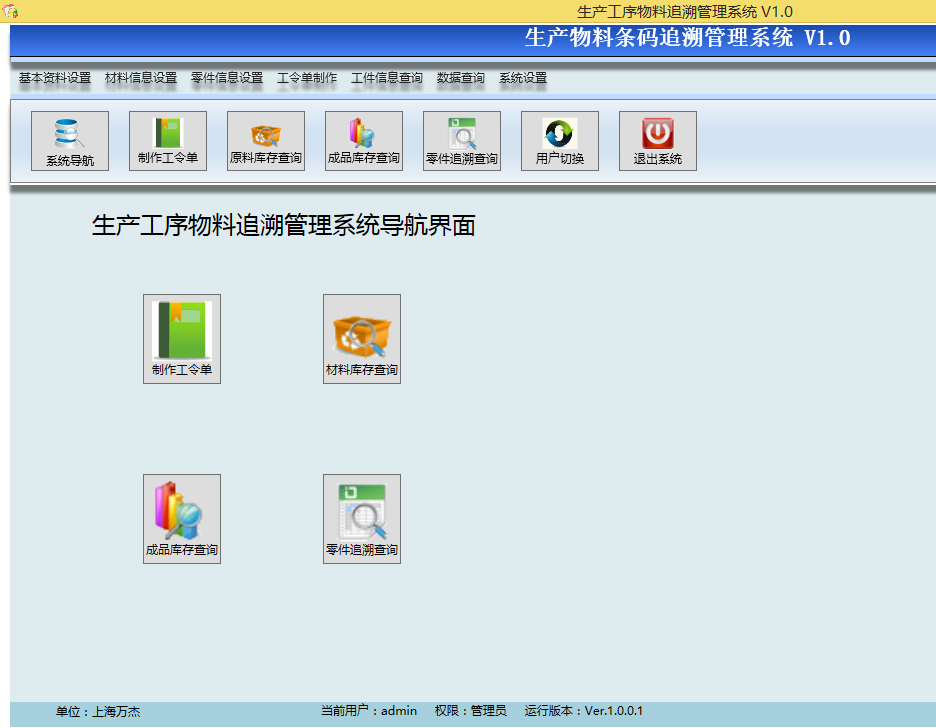Viewport: 936px width, 728px height.
Task: Click the 制作工令单 toolbar button
Action: [168, 141]
